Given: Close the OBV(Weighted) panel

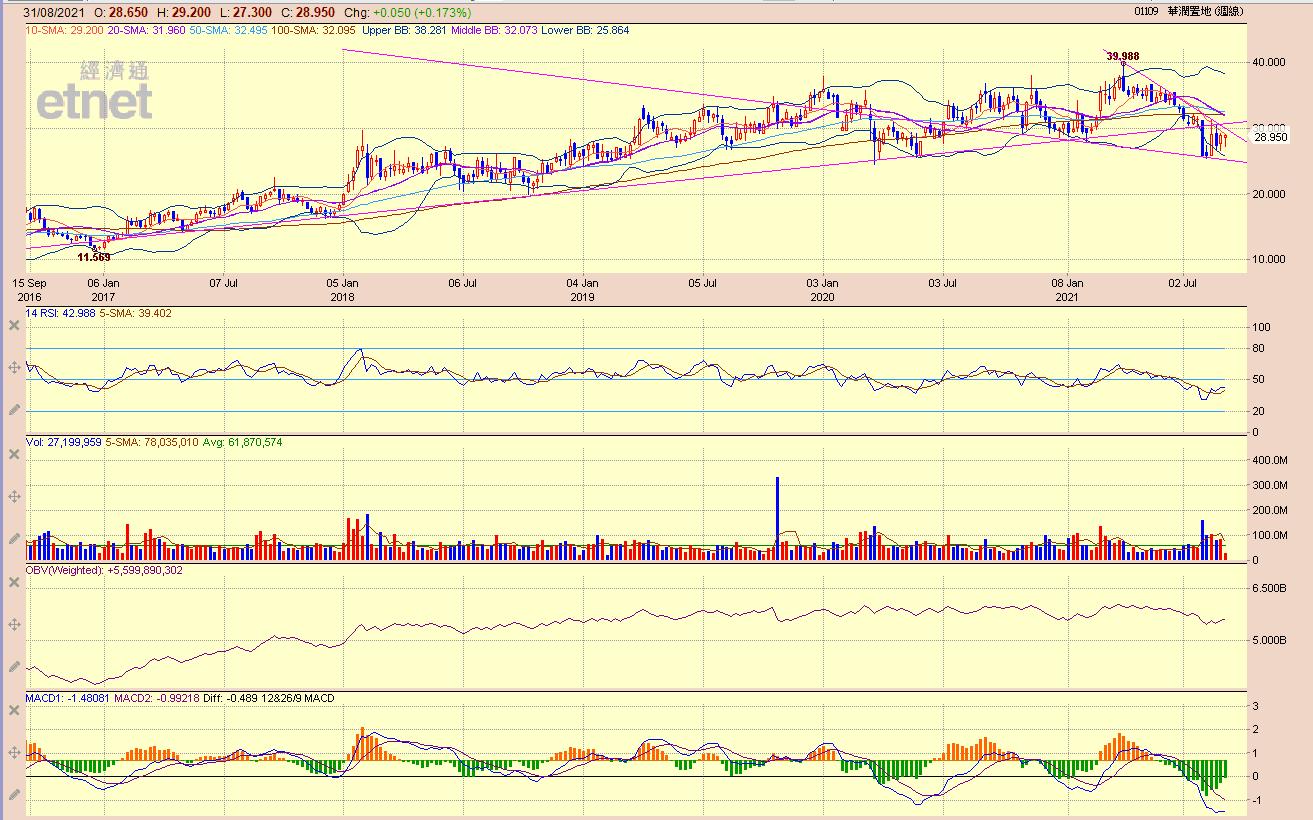Looking at the screenshot, I should 14,582.
